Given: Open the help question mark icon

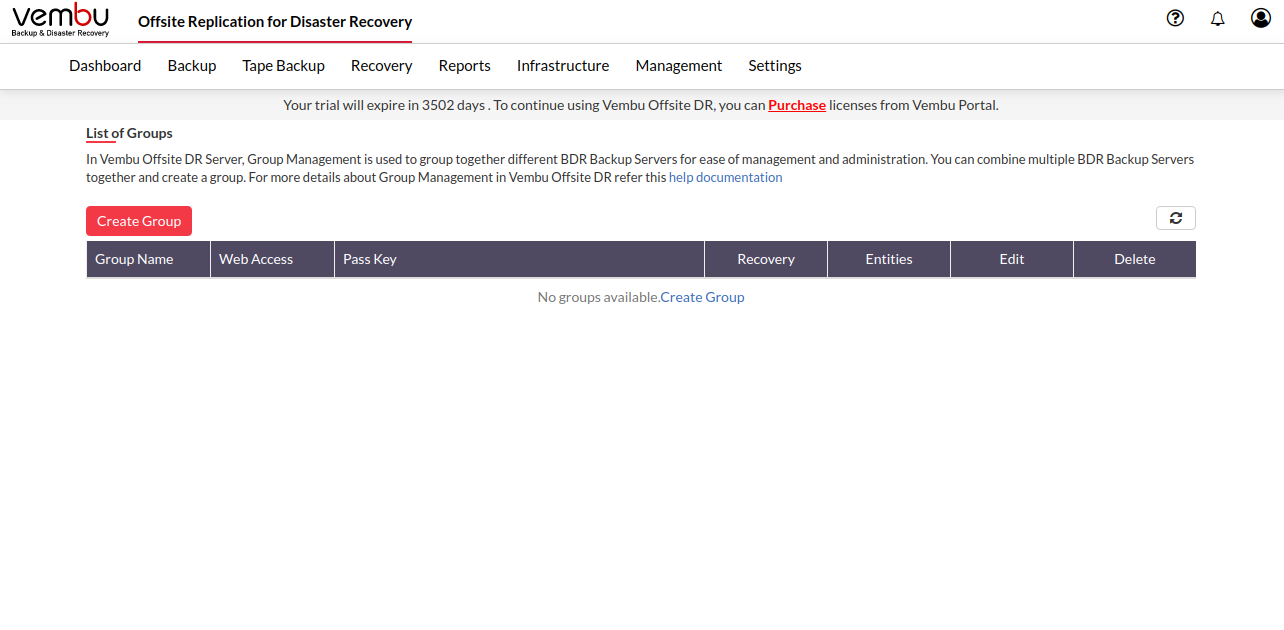Looking at the screenshot, I should [1175, 18].
